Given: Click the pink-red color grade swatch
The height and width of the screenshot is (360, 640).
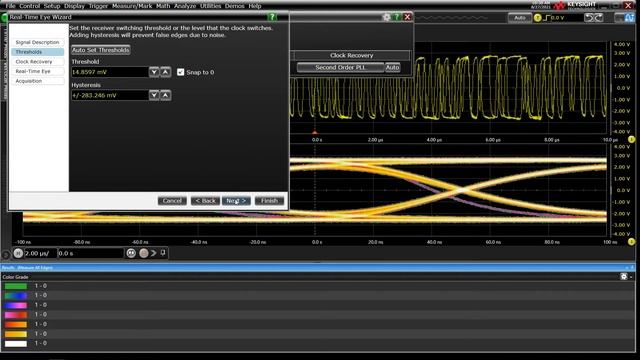Looking at the screenshot, I should point(16,315).
